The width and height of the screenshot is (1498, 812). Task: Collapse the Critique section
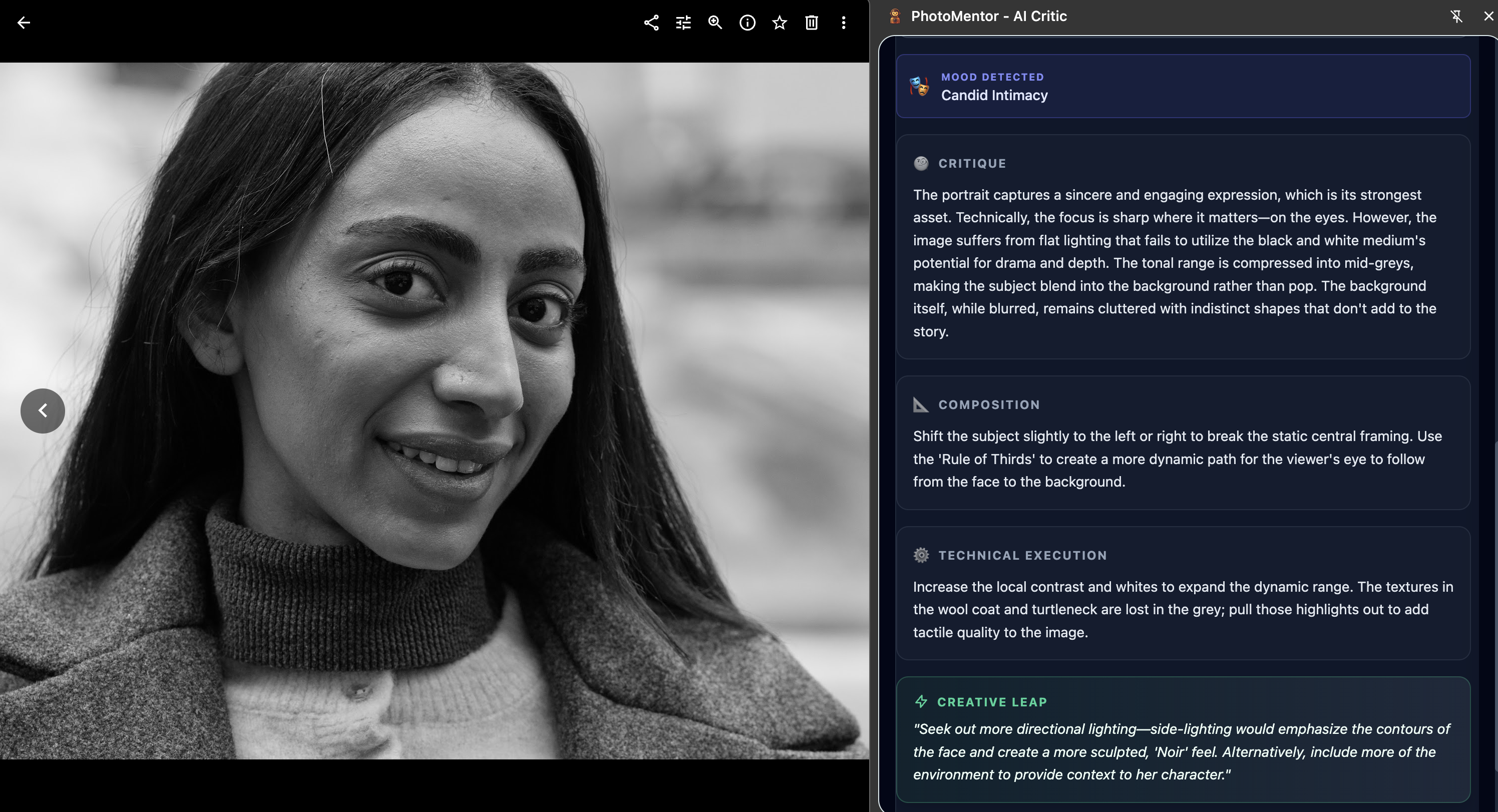971,163
